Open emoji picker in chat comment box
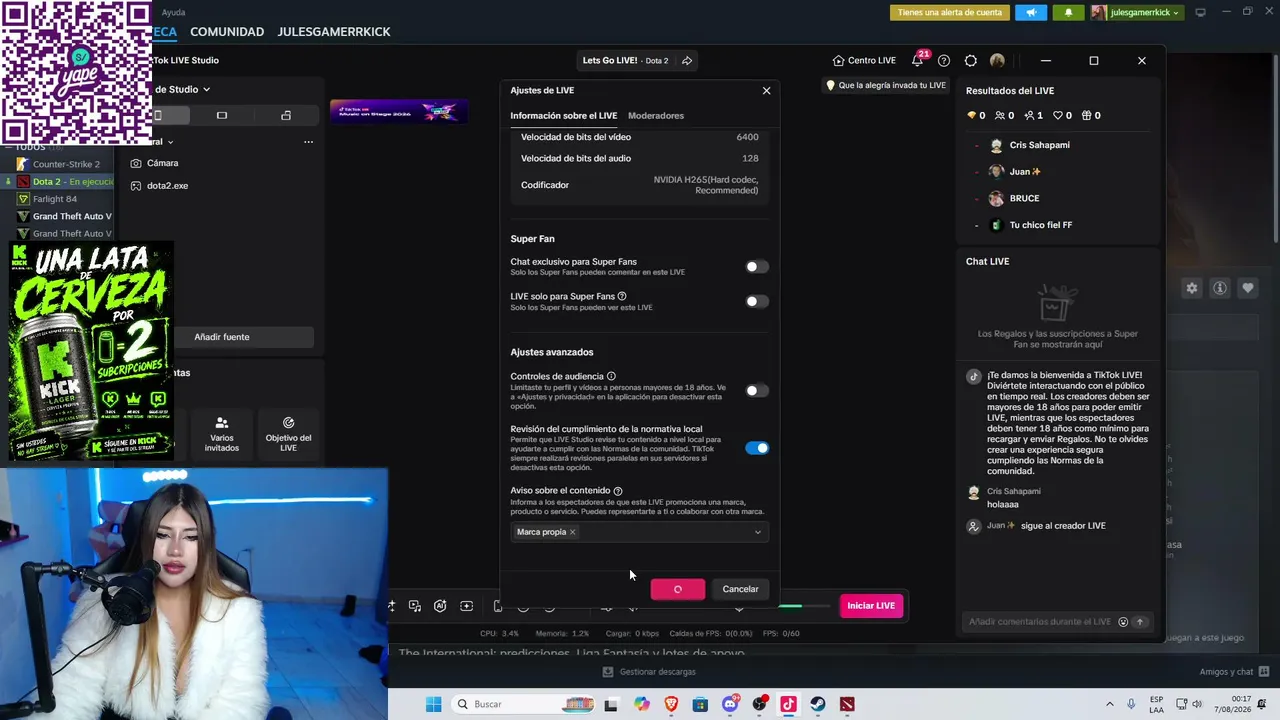1280x720 pixels. [x=1123, y=622]
